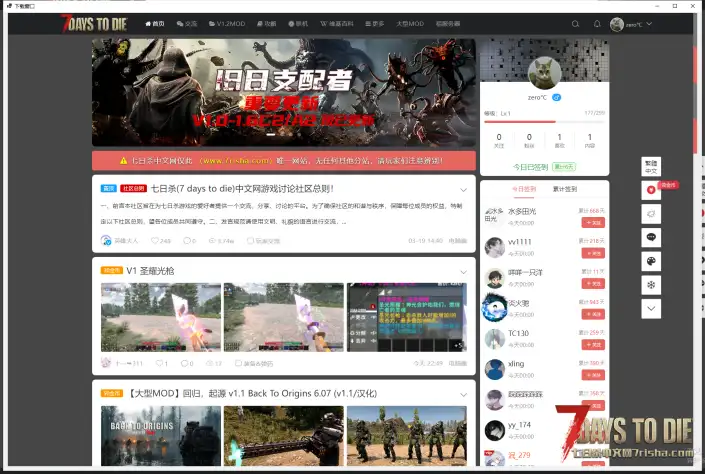Click the snowflake effect icon in side toolbar
The image size is (705, 474).
(652, 285)
